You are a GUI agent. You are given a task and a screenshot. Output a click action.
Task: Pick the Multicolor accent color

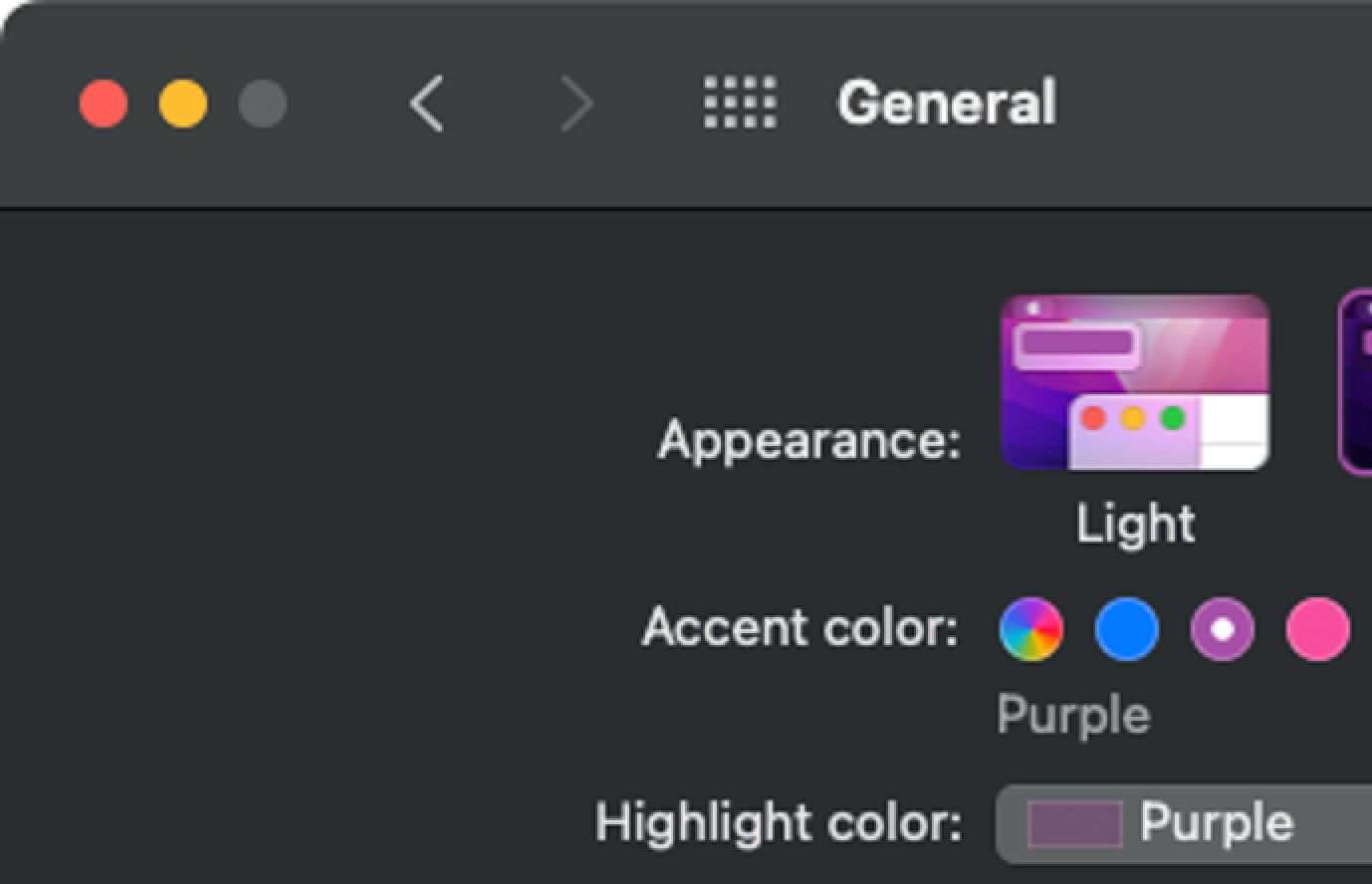pos(1030,629)
